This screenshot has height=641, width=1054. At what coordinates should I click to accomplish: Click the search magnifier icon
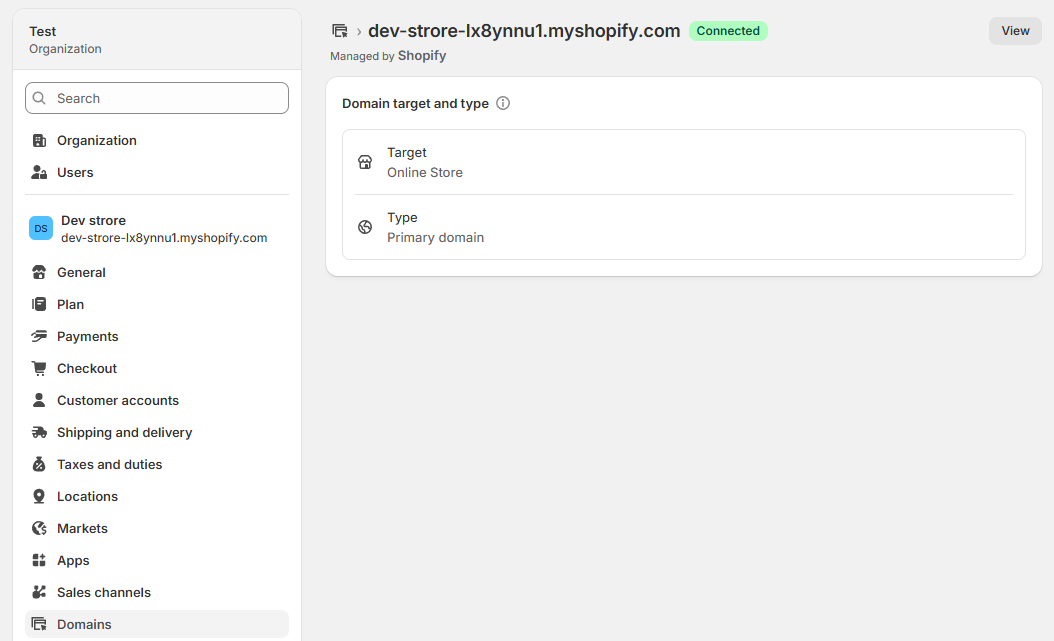pos(40,98)
